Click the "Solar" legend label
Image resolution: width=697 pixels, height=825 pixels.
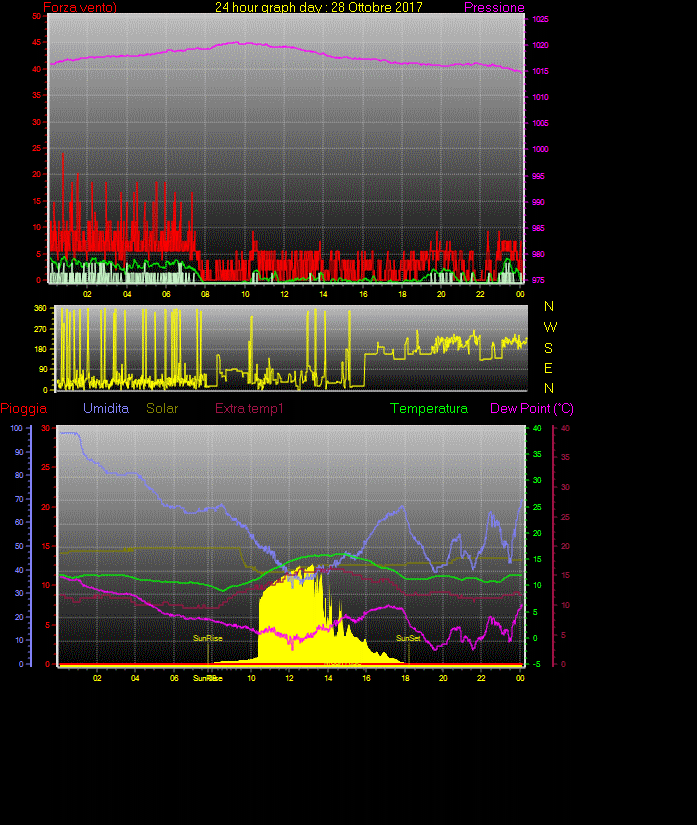tap(162, 408)
